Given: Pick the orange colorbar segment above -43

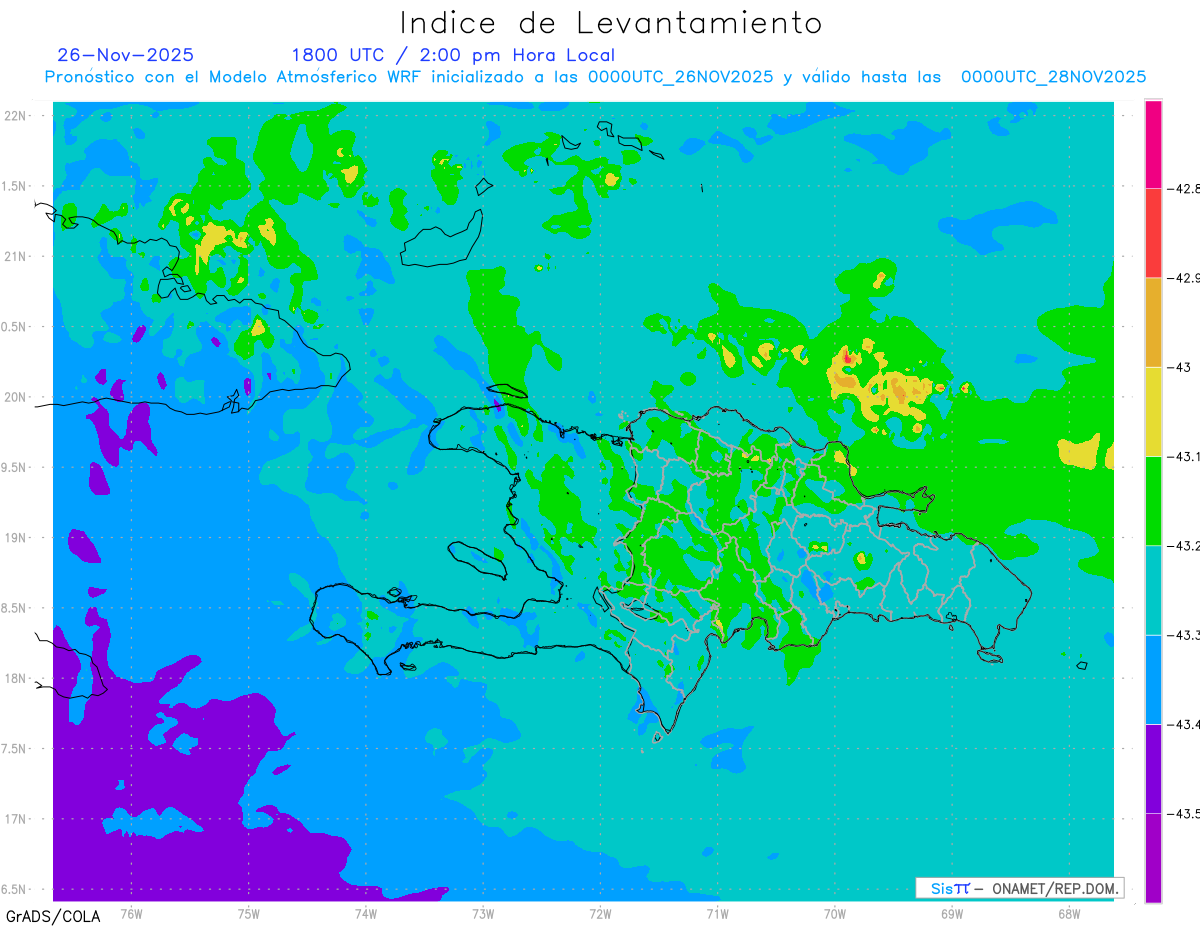Looking at the screenshot, I should click(x=1153, y=322).
